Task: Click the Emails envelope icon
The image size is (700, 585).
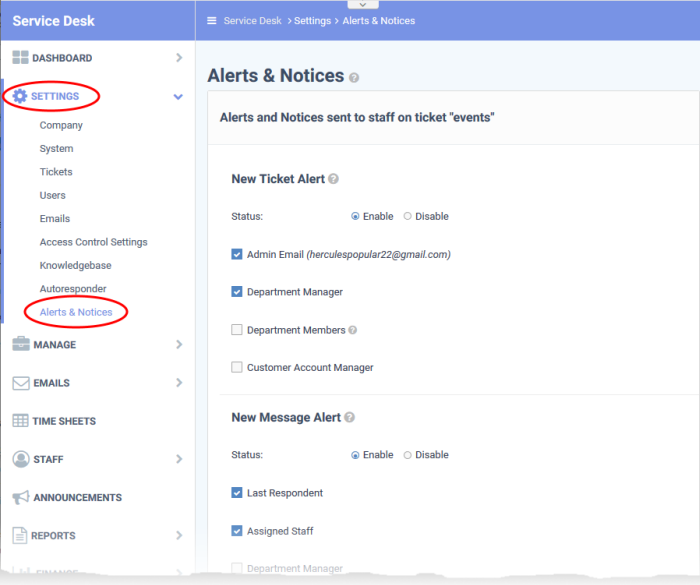Action: [x=20, y=383]
